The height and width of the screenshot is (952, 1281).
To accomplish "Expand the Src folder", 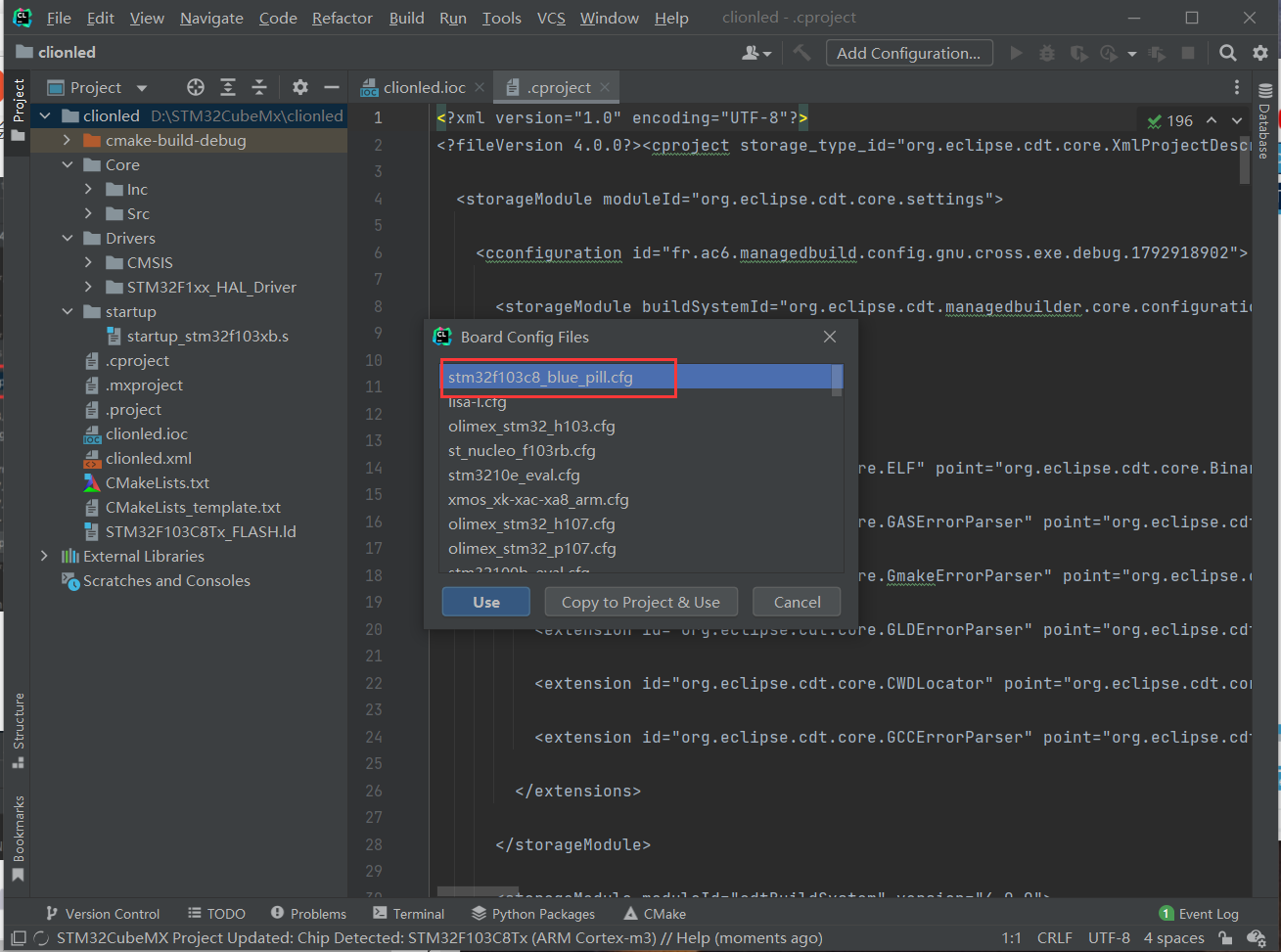I will [x=88, y=213].
